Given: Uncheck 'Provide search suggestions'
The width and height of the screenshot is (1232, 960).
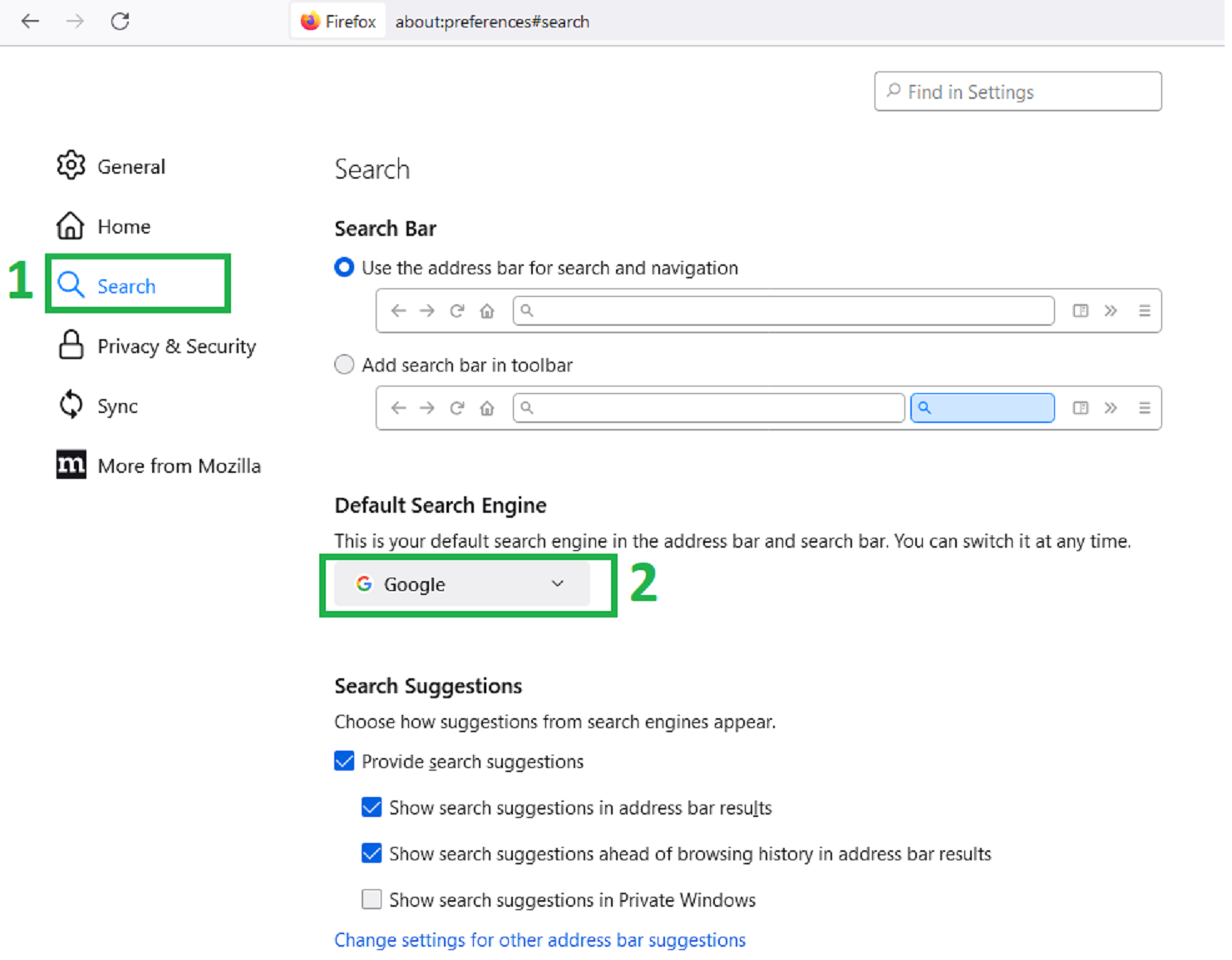Looking at the screenshot, I should (344, 761).
